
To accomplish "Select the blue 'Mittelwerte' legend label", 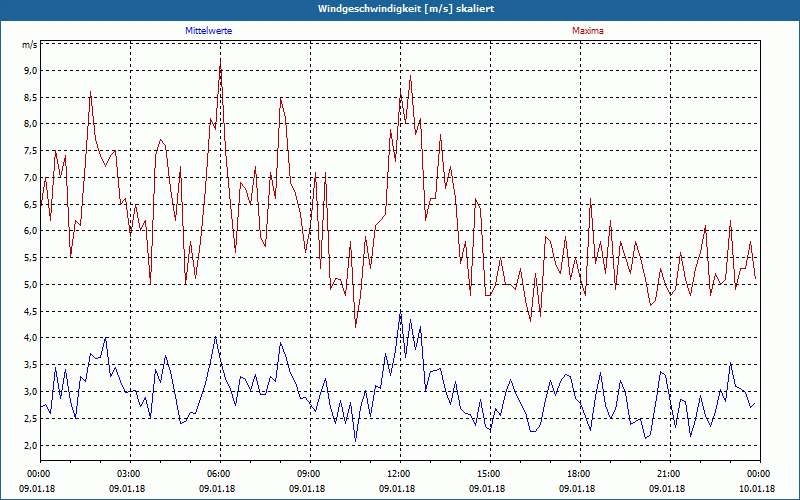I will click(x=209, y=31).
